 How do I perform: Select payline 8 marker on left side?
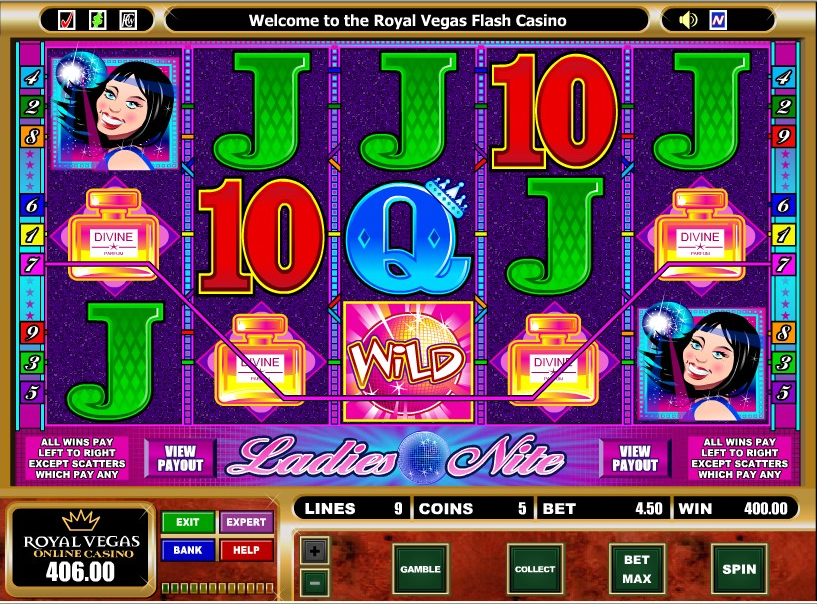pos(32,137)
